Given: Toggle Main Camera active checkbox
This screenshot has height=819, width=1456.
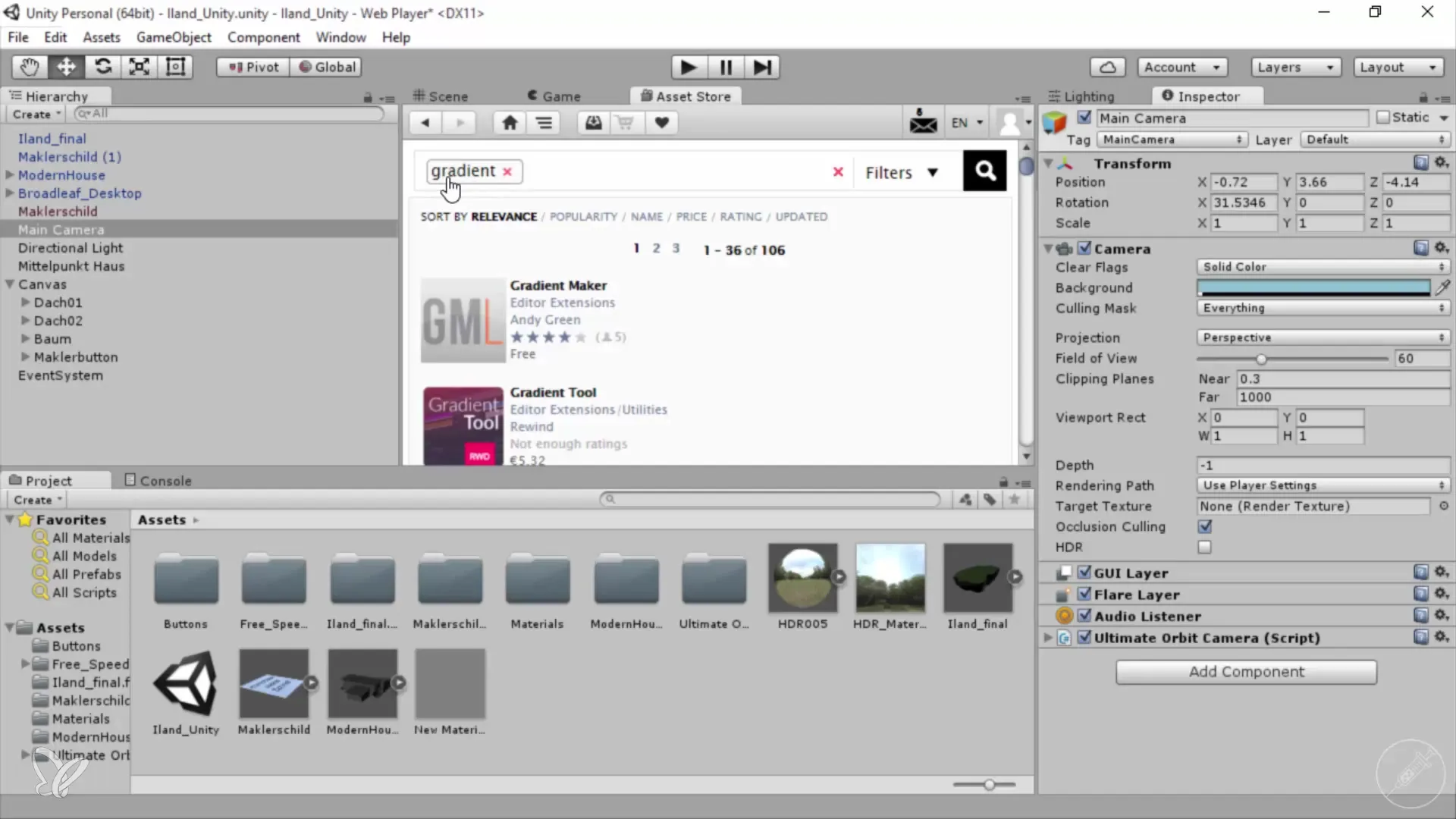Looking at the screenshot, I should tap(1084, 118).
